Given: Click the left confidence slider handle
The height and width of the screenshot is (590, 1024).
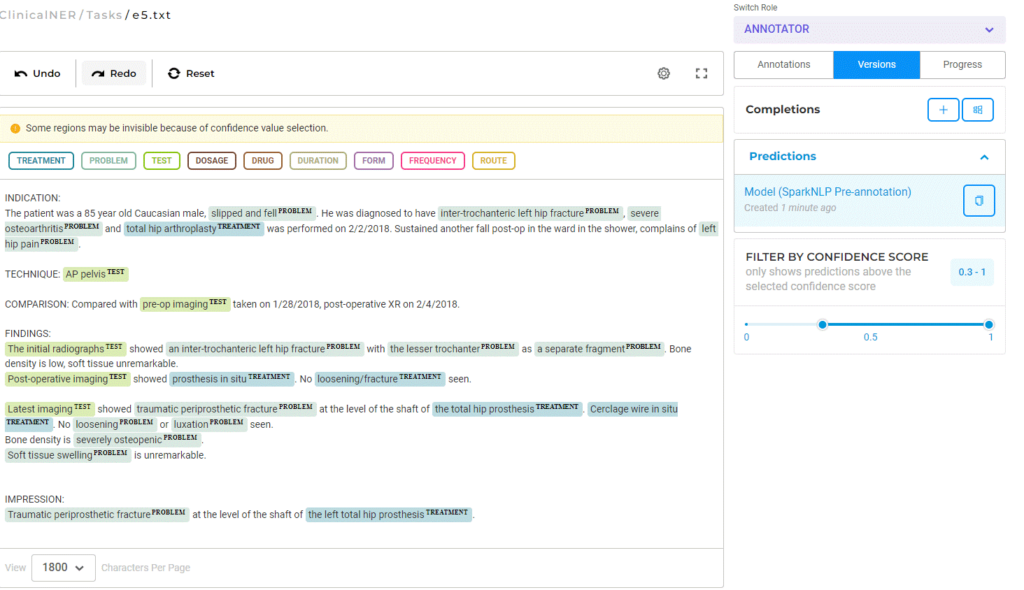Looking at the screenshot, I should [x=822, y=324].
